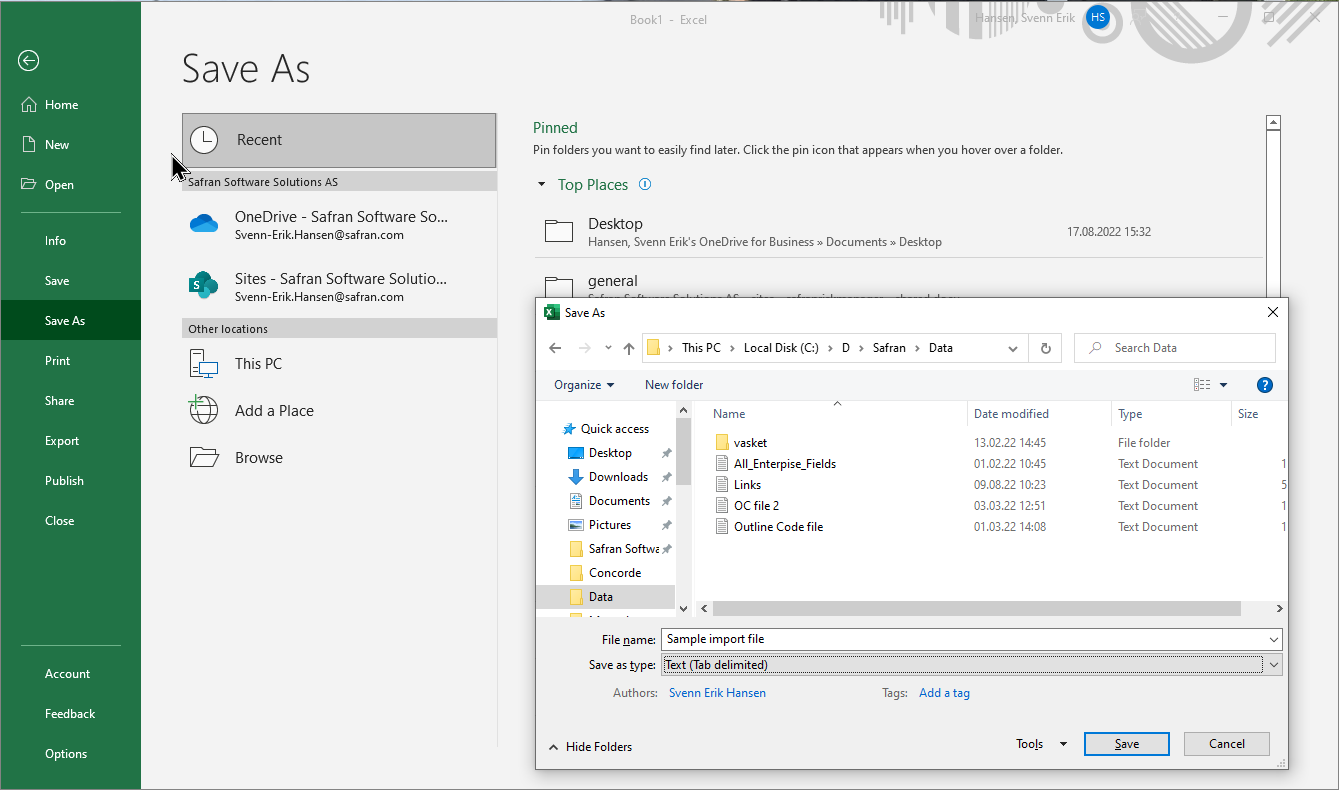The height and width of the screenshot is (790, 1339).
Task: Click the Links text document icon
Action: point(724,484)
